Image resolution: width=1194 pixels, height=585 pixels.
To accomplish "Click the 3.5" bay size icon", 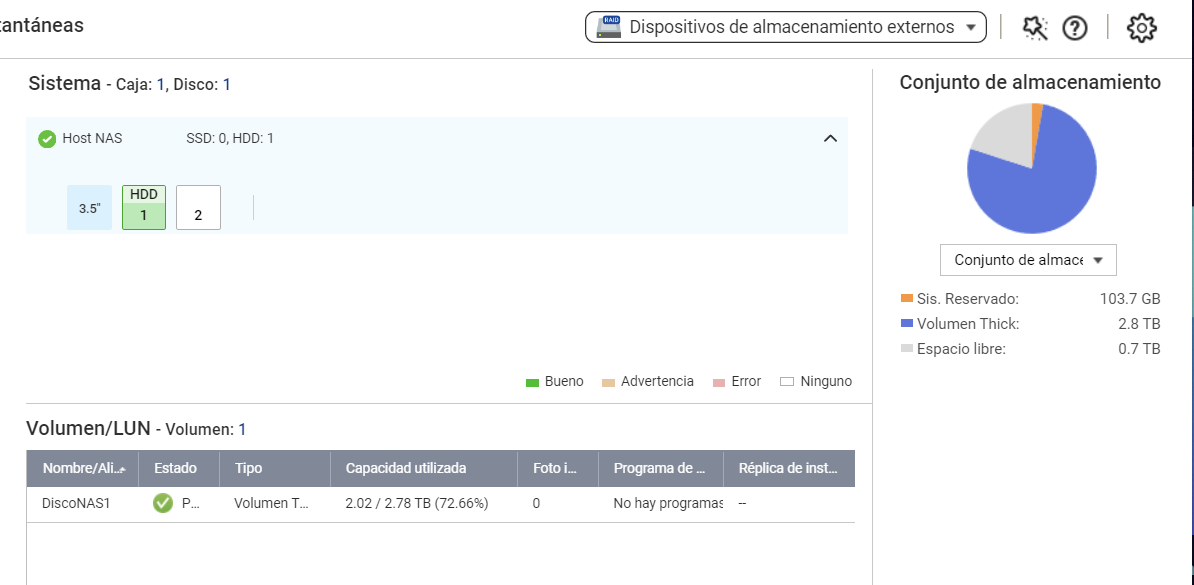I will coord(90,208).
